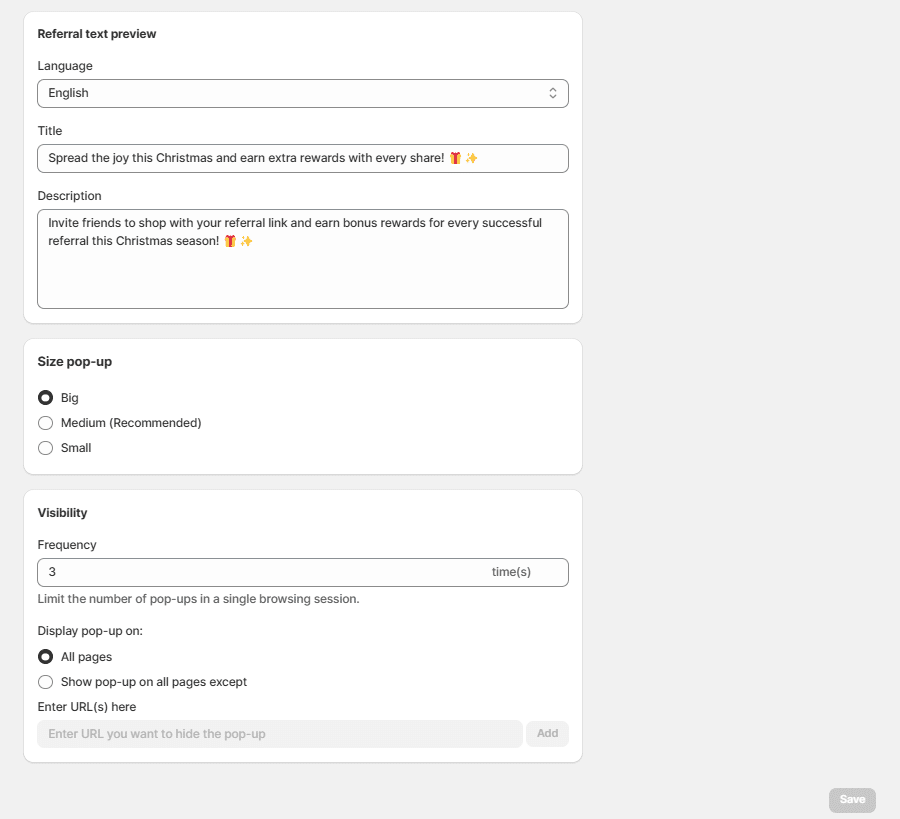Click the Enter URL input box
The image size is (900, 819).
[x=280, y=734]
